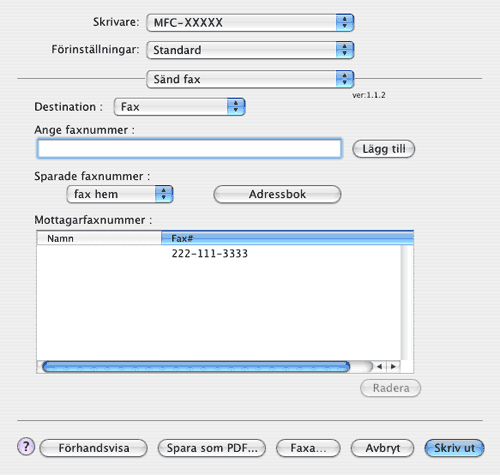The image size is (500, 475).
Task: Expand the Förinställningar Standard dropdown
Action: coord(250,50)
